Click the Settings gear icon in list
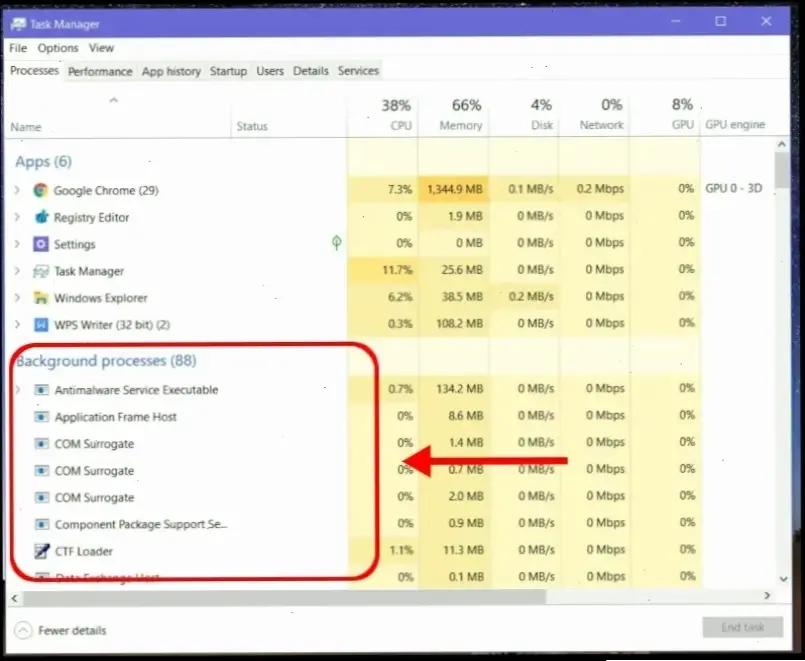This screenshot has width=805, height=661. click(41, 244)
